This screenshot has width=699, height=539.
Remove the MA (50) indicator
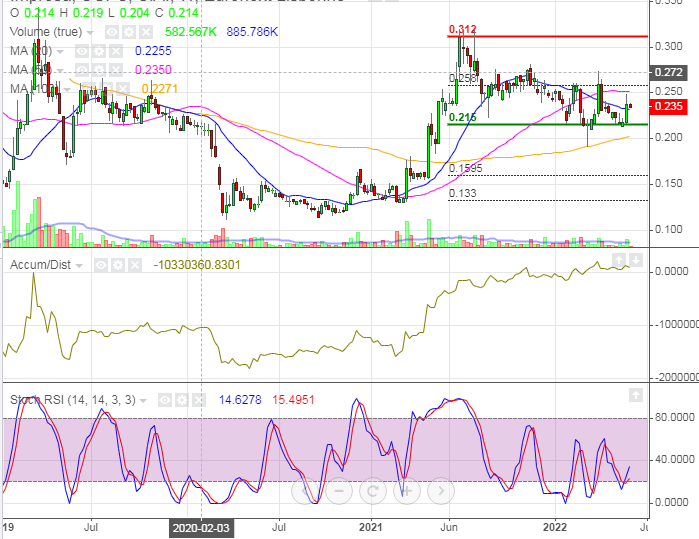116,70
